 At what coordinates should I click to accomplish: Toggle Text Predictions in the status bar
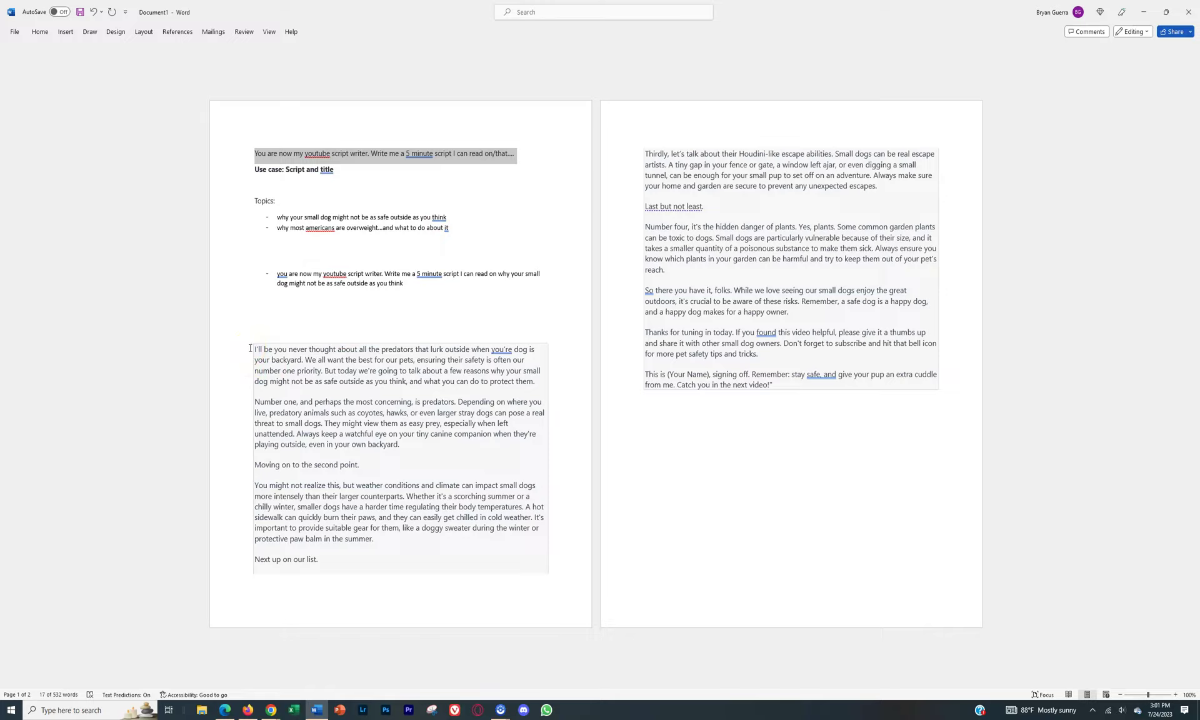point(125,695)
